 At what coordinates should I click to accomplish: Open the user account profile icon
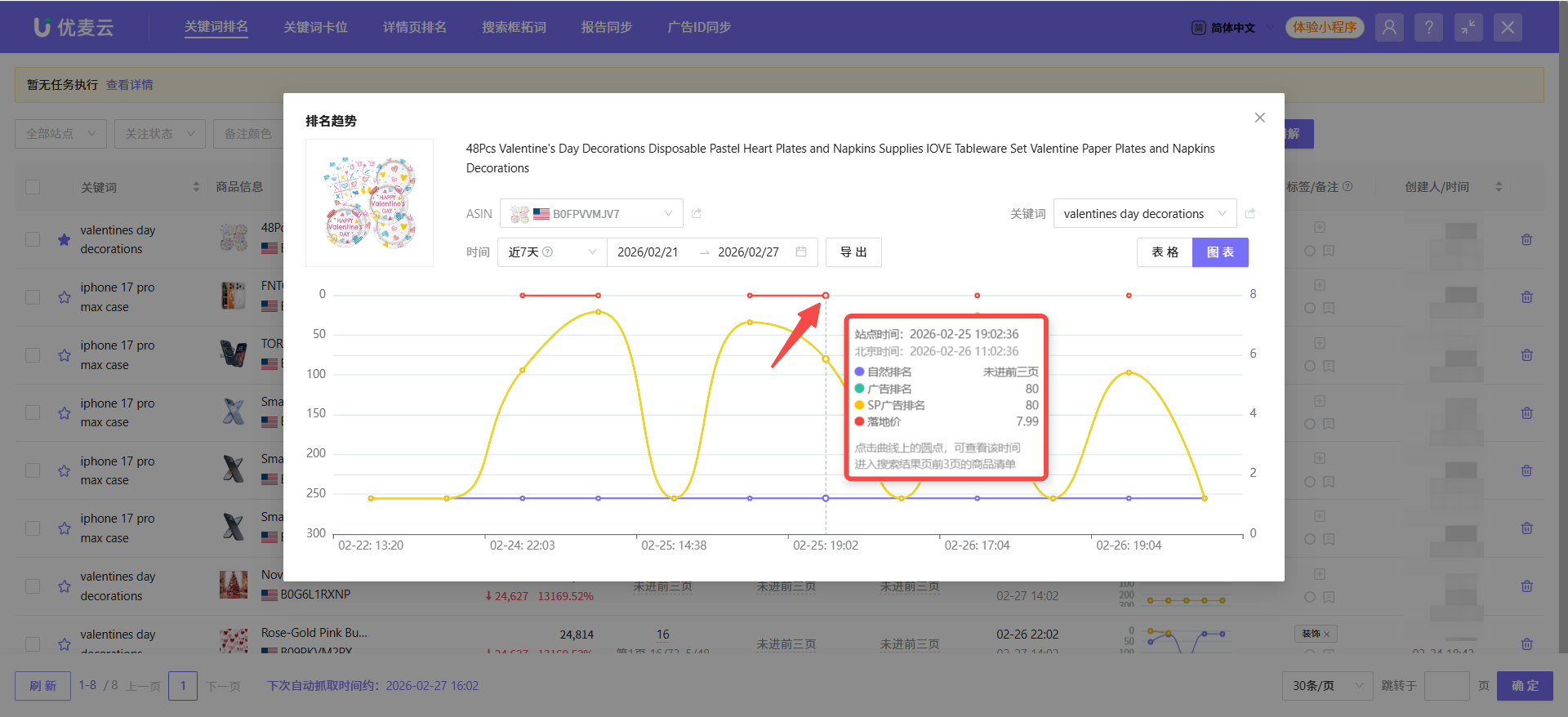1388,28
